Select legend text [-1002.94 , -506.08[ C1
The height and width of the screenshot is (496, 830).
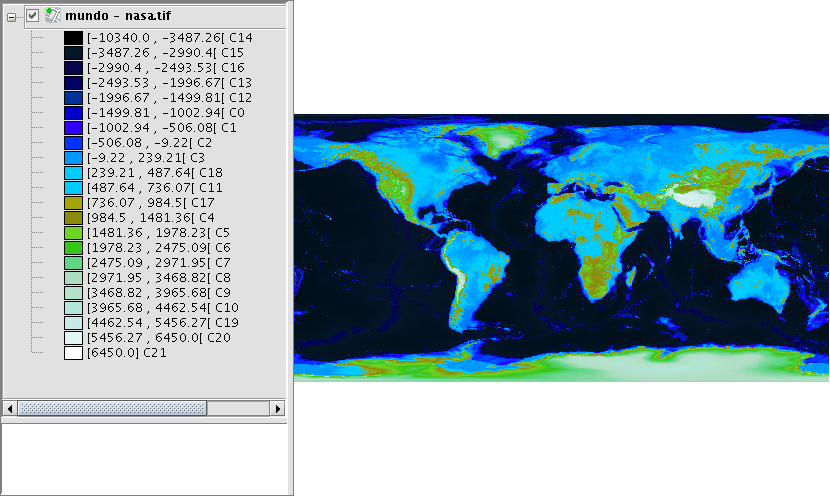coord(162,128)
